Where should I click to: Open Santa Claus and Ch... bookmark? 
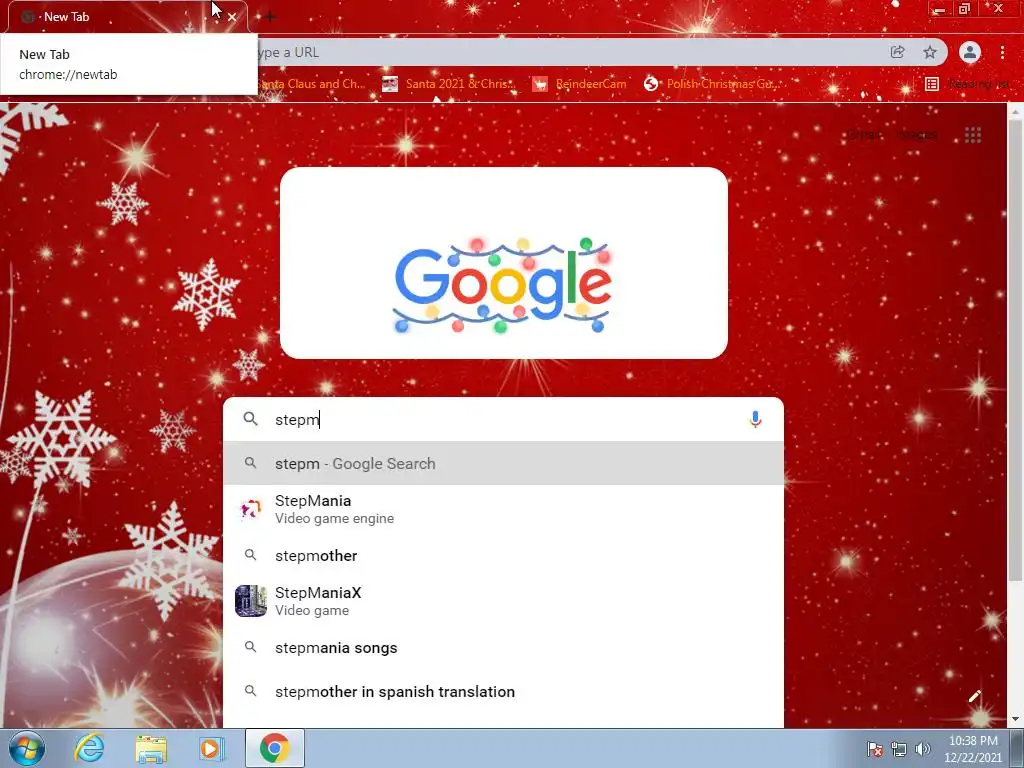click(312, 84)
